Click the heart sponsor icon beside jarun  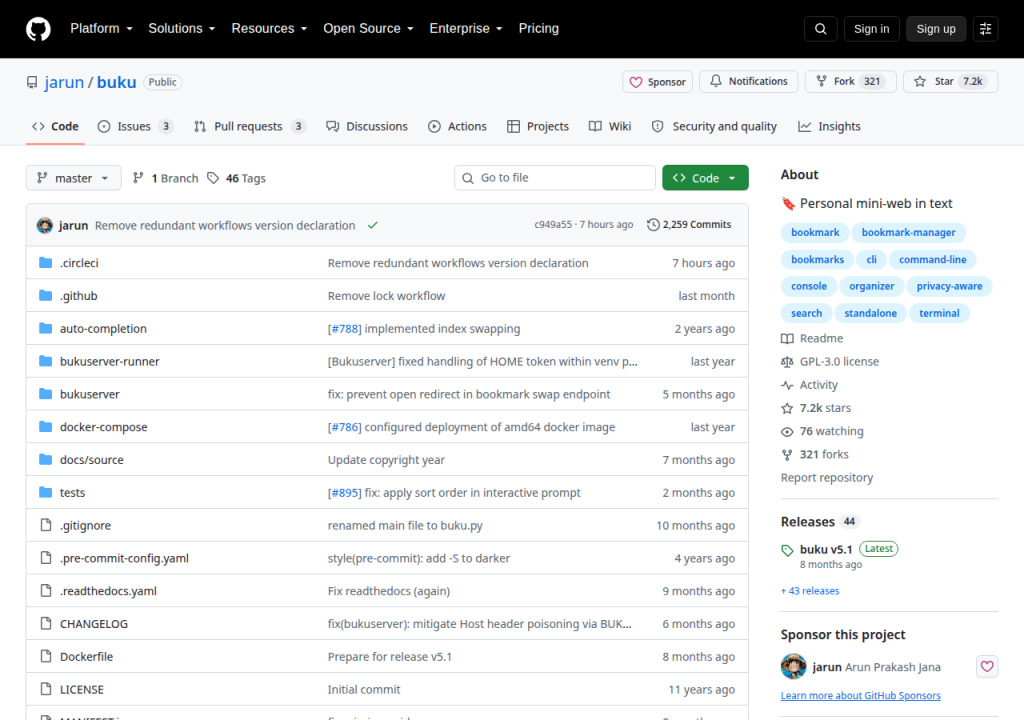pyautogui.click(x=987, y=666)
